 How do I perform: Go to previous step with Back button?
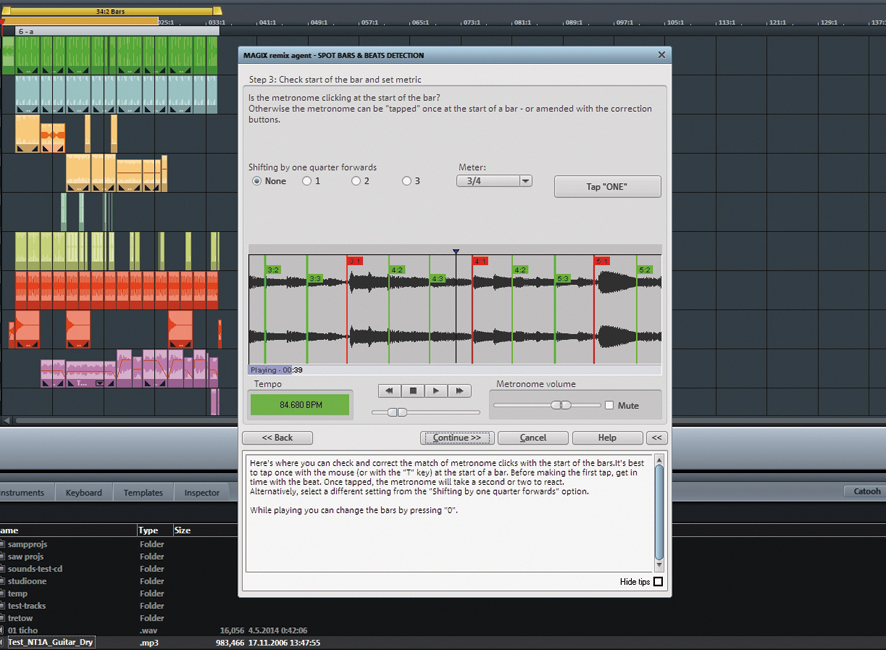[x=277, y=437]
